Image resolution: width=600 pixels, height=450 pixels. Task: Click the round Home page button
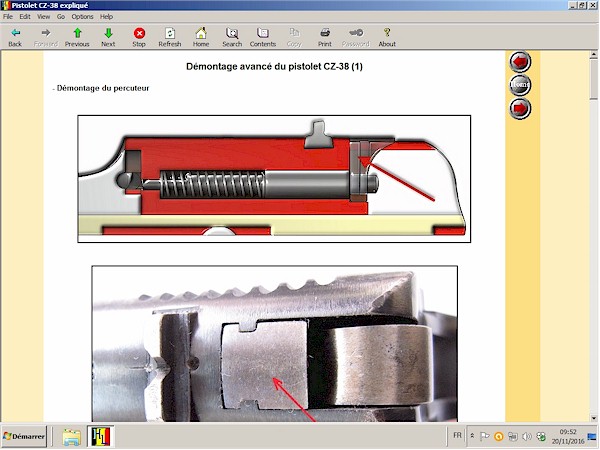(x=520, y=85)
